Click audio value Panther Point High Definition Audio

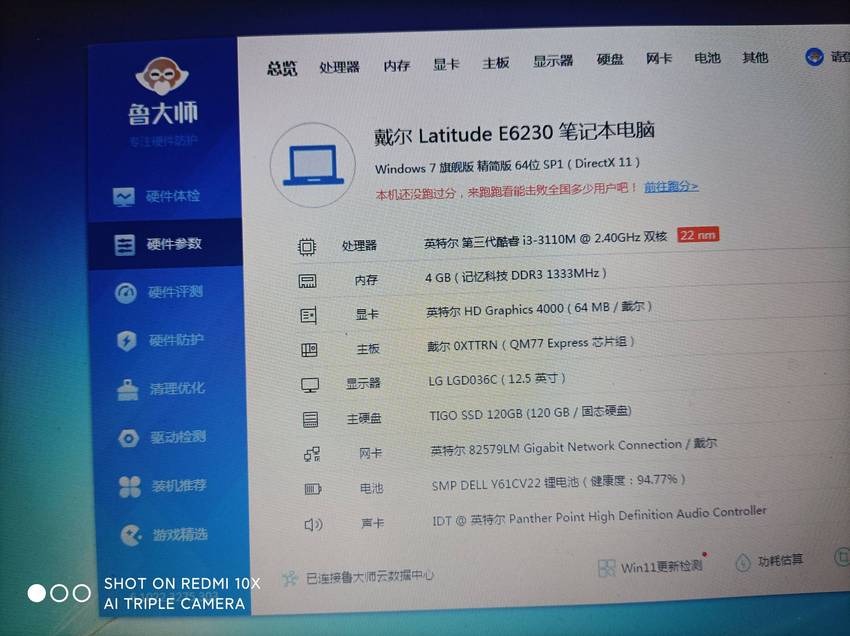tap(599, 516)
